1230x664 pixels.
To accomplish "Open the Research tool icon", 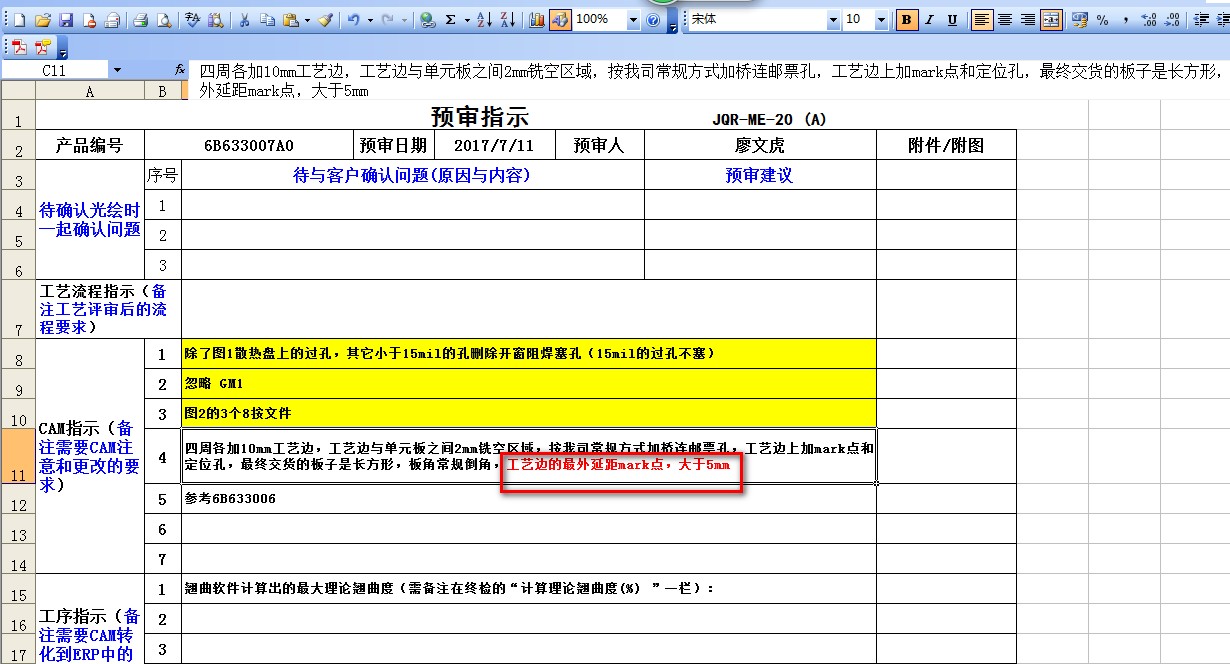I will tap(216, 20).
